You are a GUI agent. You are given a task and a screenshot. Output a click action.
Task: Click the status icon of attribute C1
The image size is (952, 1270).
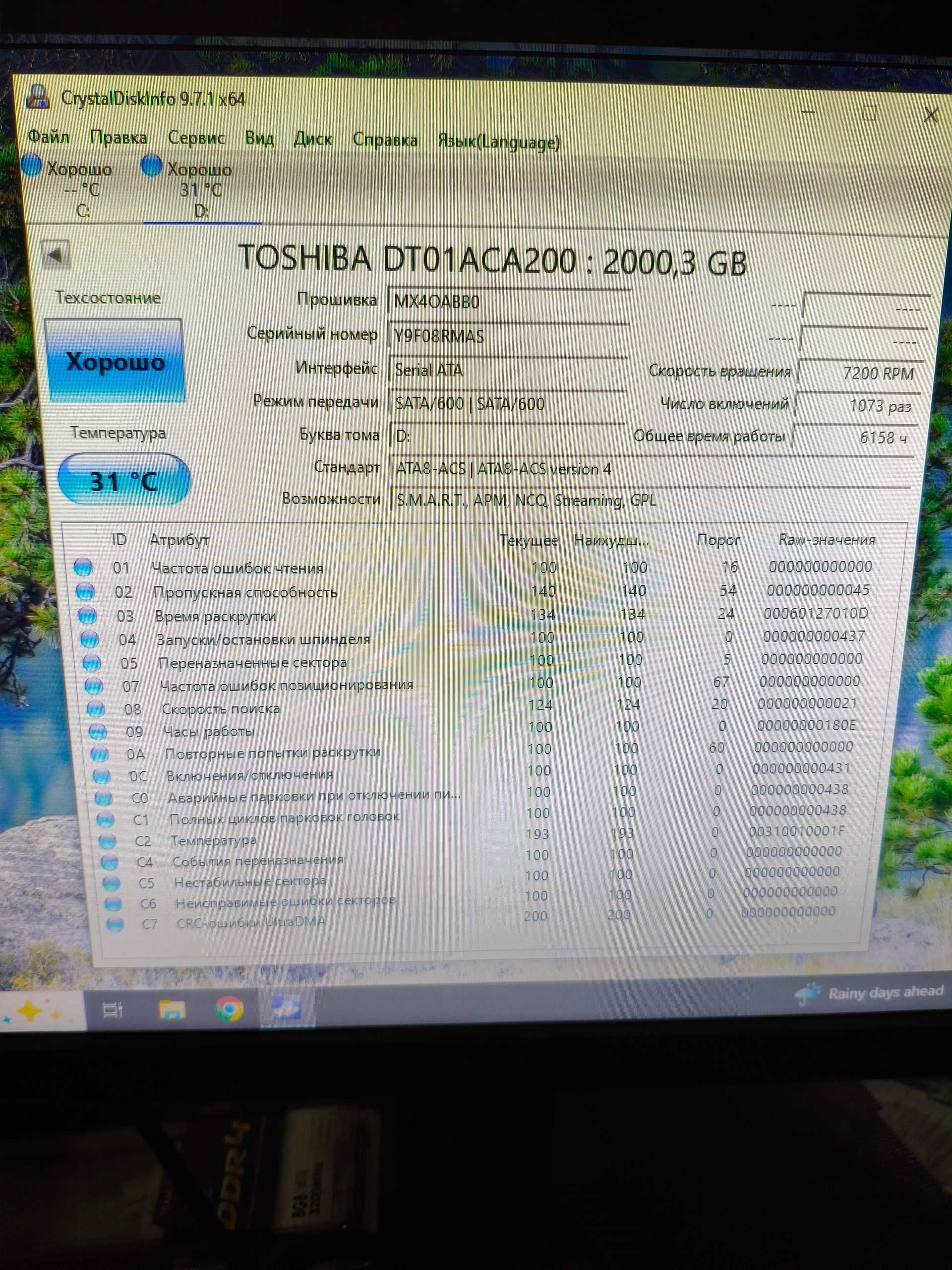[106, 820]
